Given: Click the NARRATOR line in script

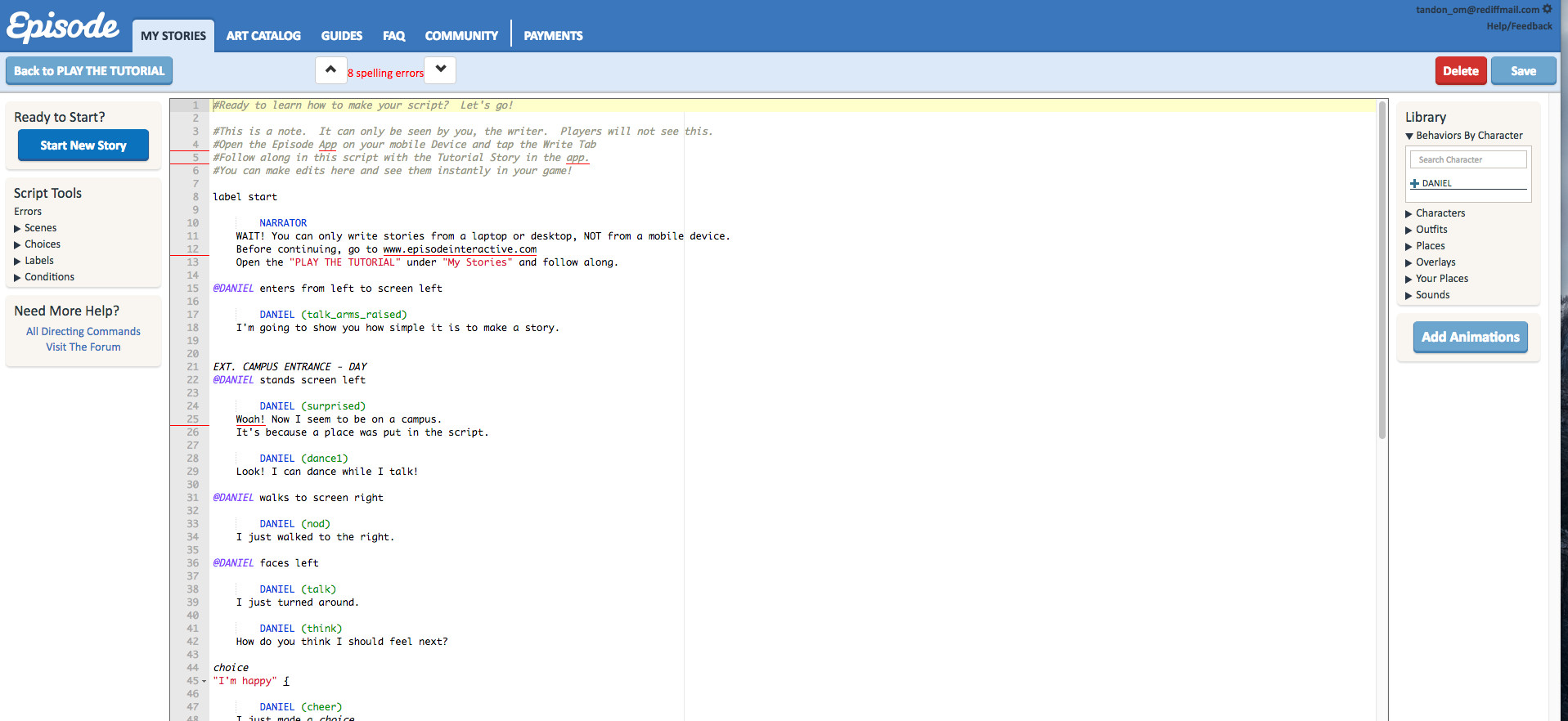Looking at the screenshot, I should click(x=283, y=223).
